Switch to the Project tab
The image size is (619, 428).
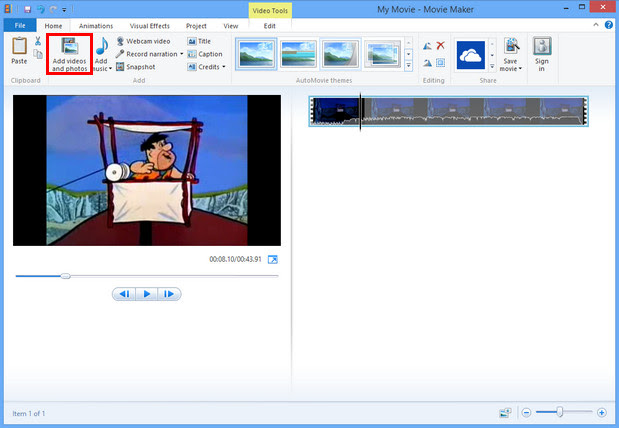point(196,26)
